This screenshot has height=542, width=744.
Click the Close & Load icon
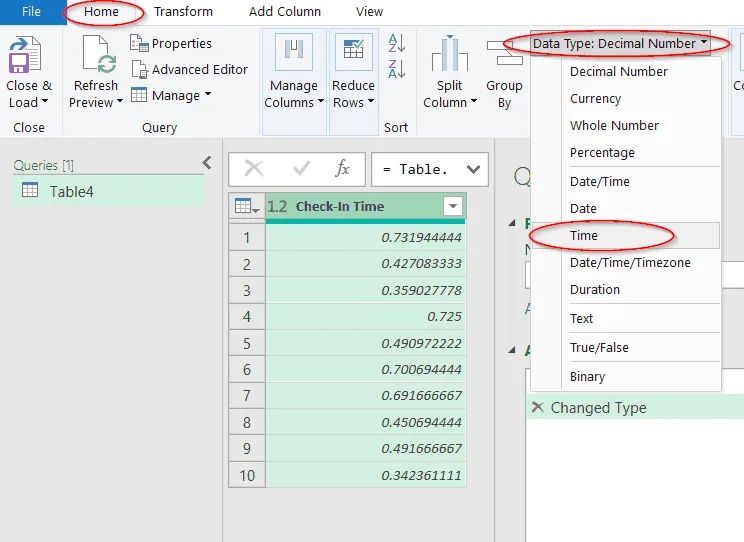(25, 55)
